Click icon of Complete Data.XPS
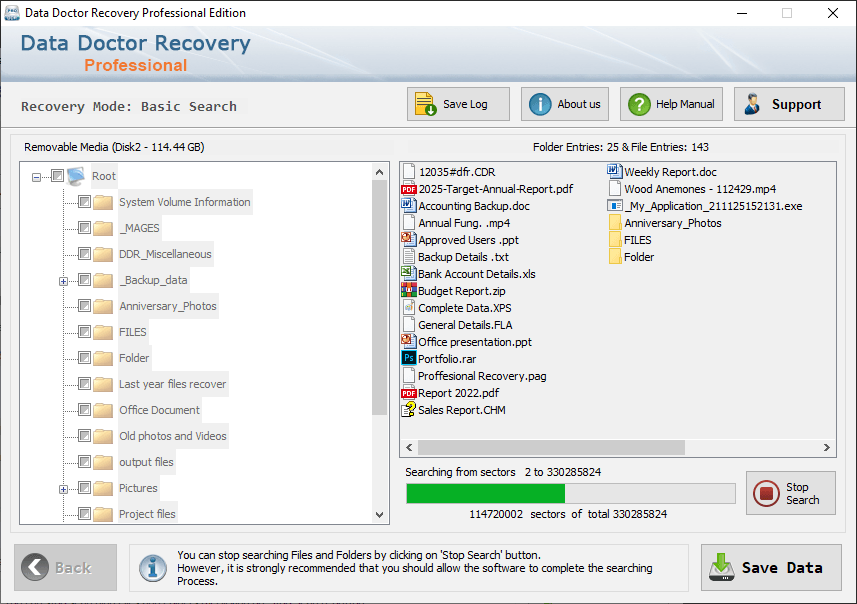This screenshot has width=857, height=604. click(408, 307)
